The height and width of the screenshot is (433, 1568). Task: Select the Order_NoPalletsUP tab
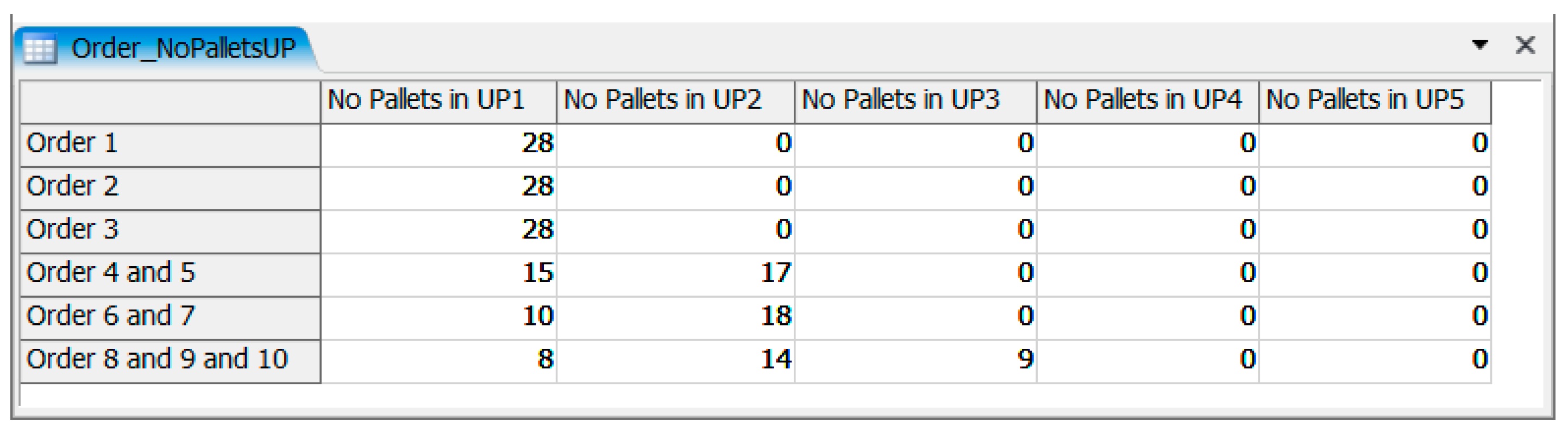point(183,48)
